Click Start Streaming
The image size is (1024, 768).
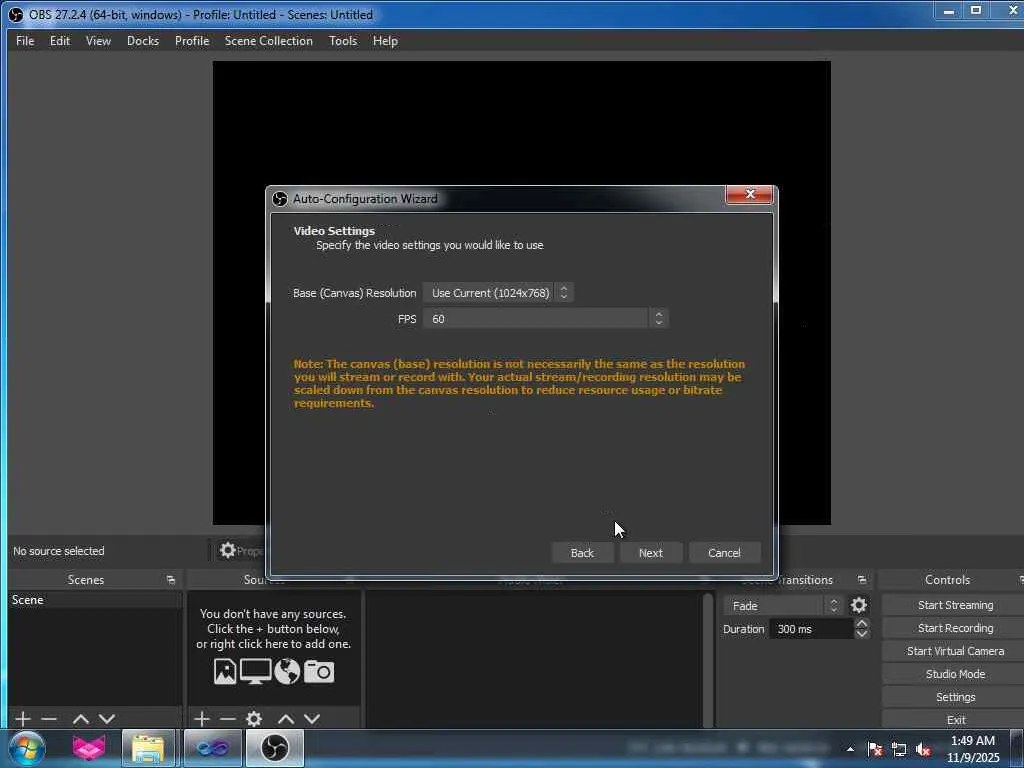point(955,605)
